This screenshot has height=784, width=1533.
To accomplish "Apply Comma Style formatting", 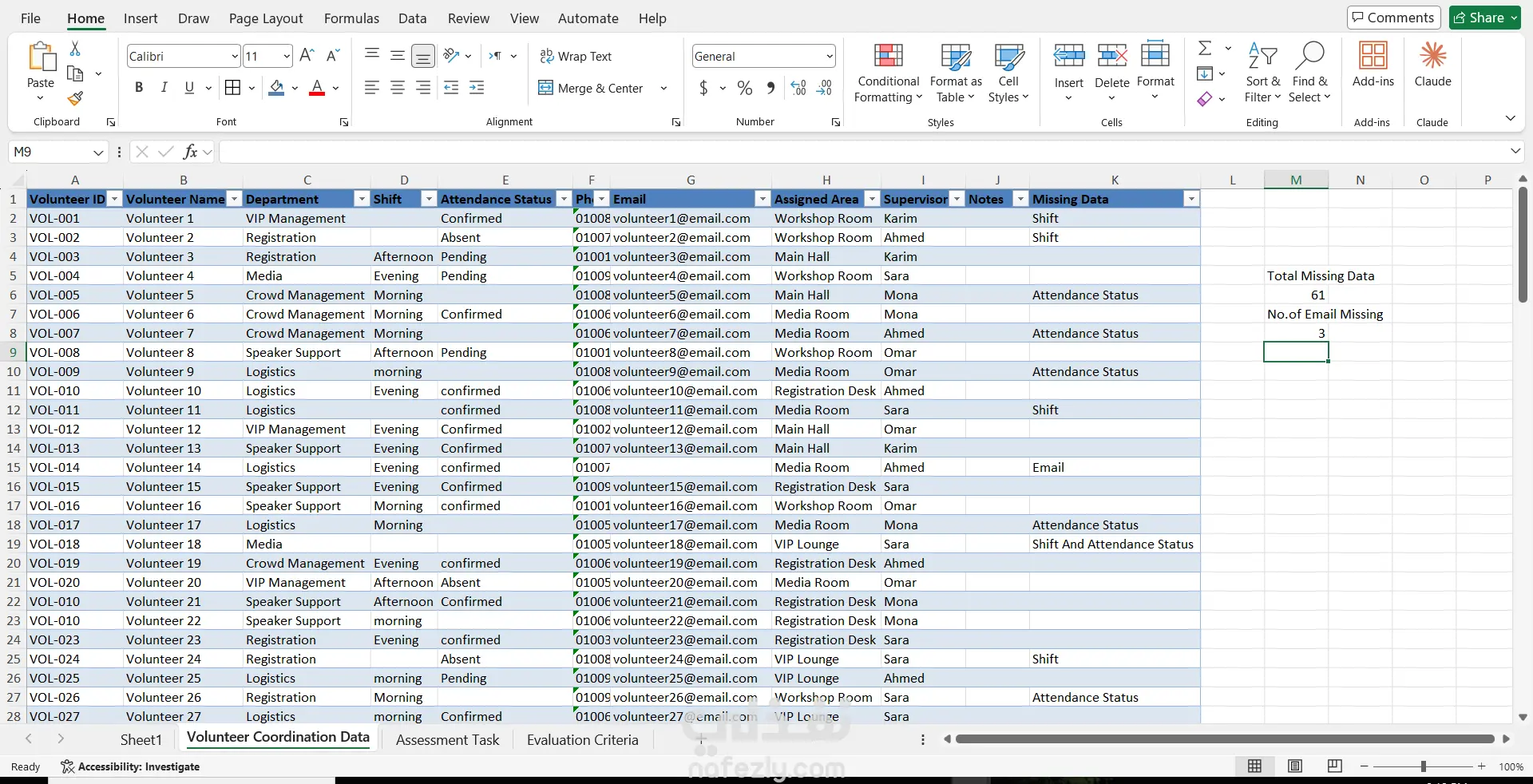I will coord(770,88).
